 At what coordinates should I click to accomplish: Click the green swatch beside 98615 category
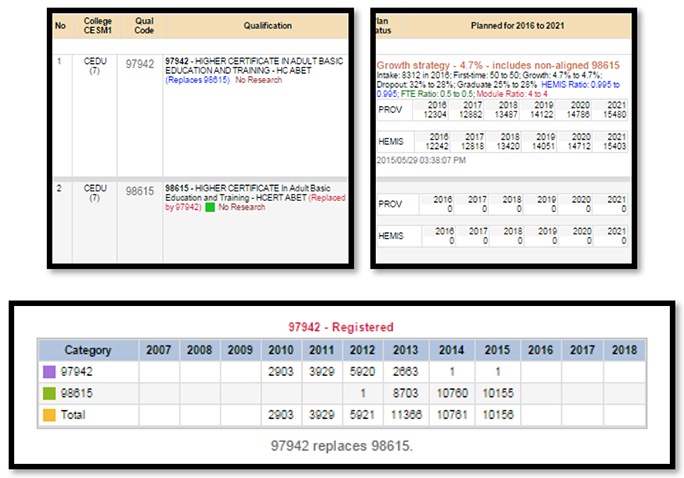point(48,393)
